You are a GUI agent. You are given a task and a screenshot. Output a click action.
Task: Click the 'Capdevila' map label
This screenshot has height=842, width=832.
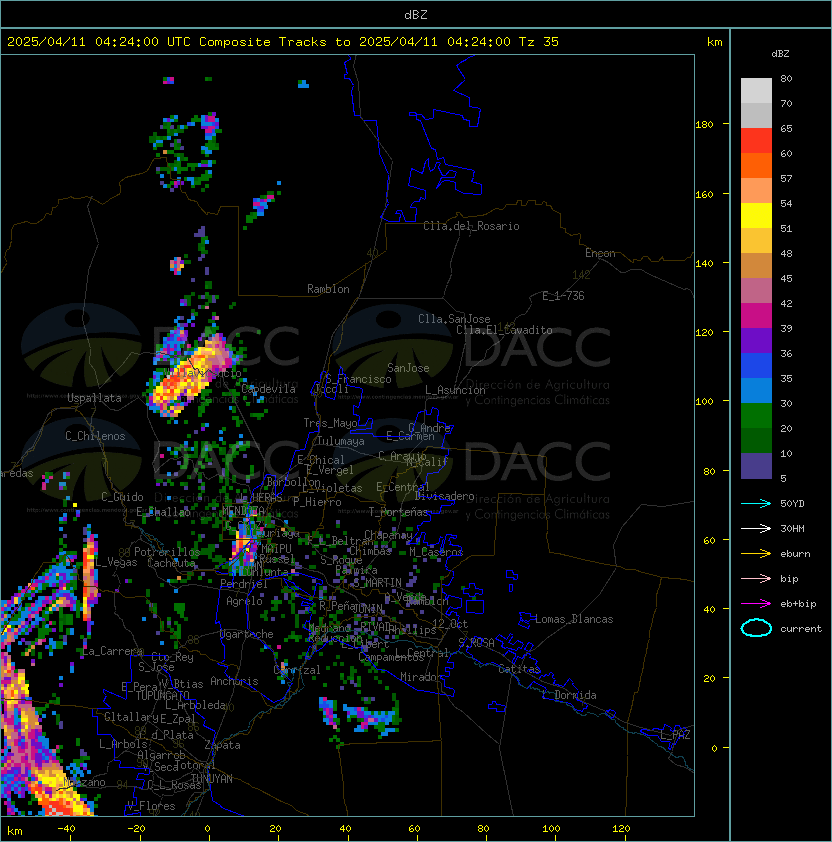point(268,389)
